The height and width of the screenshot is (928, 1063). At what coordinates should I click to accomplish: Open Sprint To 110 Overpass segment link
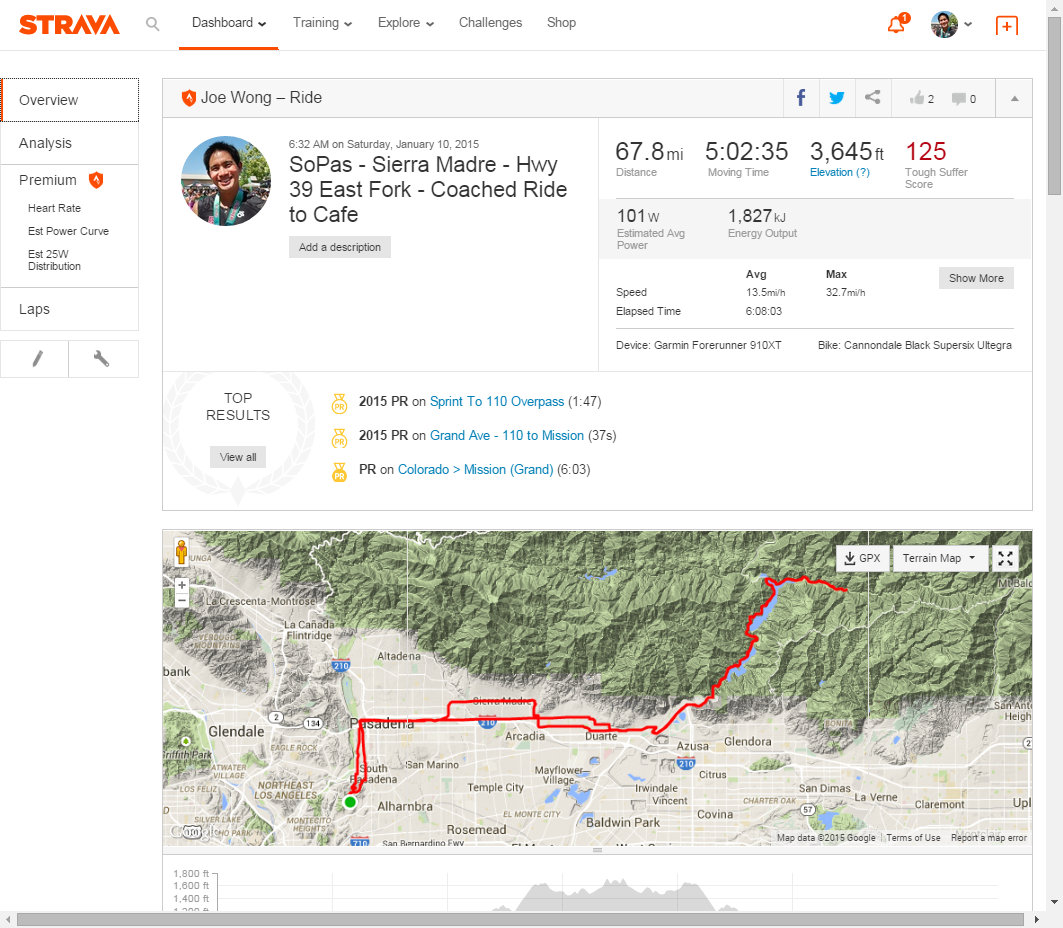tap(497, 401)
